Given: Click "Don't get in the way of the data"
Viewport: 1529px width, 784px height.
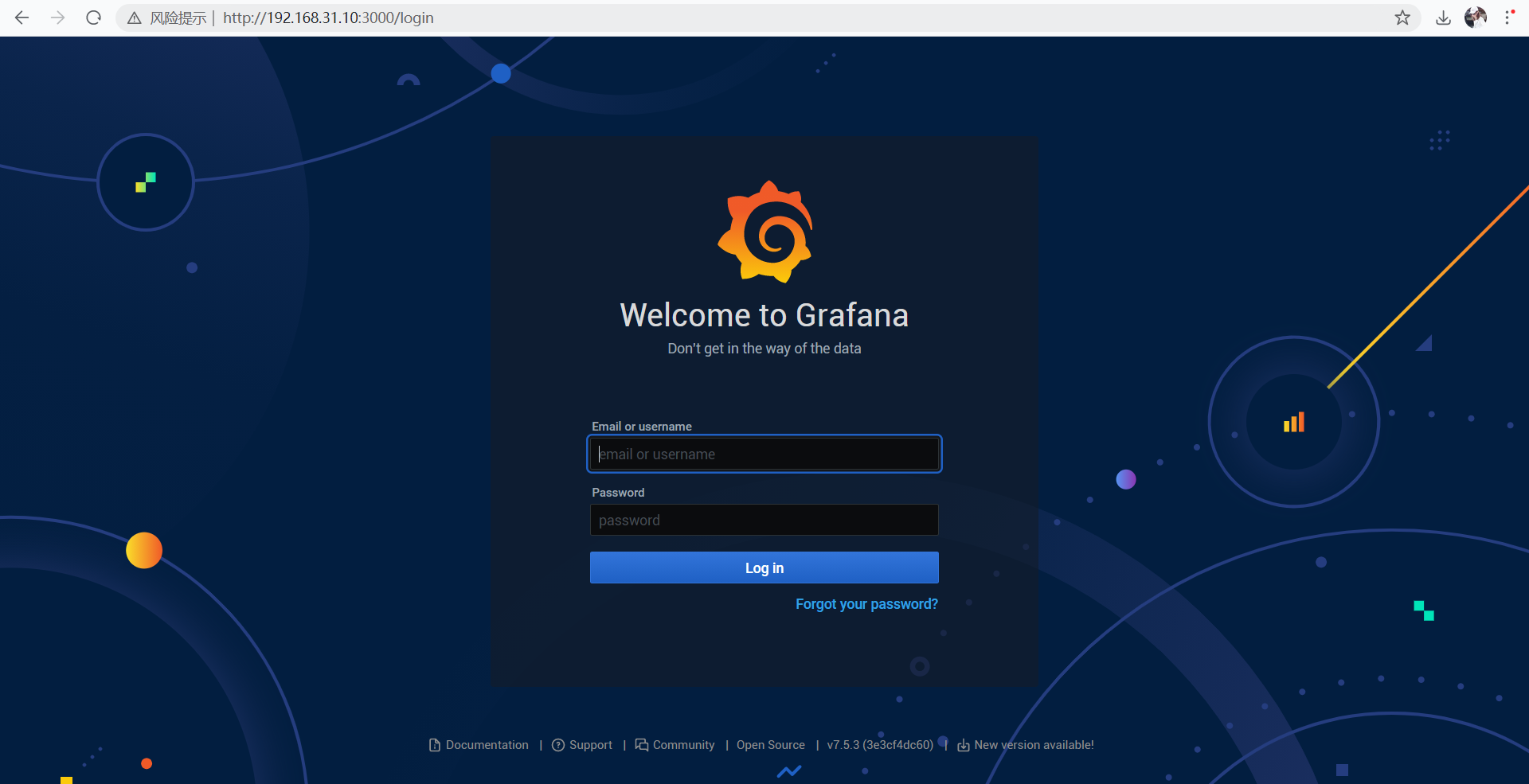Looking at the screenshot, I should tap(764, 349).
